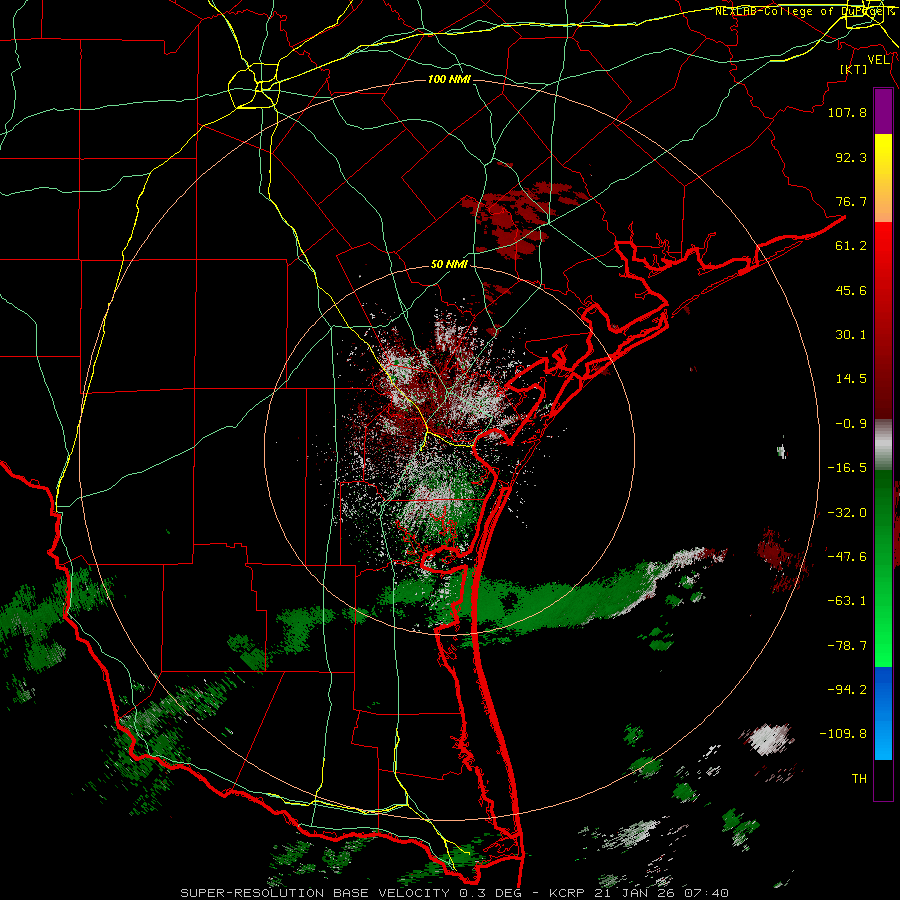Click the purple segment of the color bar

pyautogui.click(x=883, y=112)
